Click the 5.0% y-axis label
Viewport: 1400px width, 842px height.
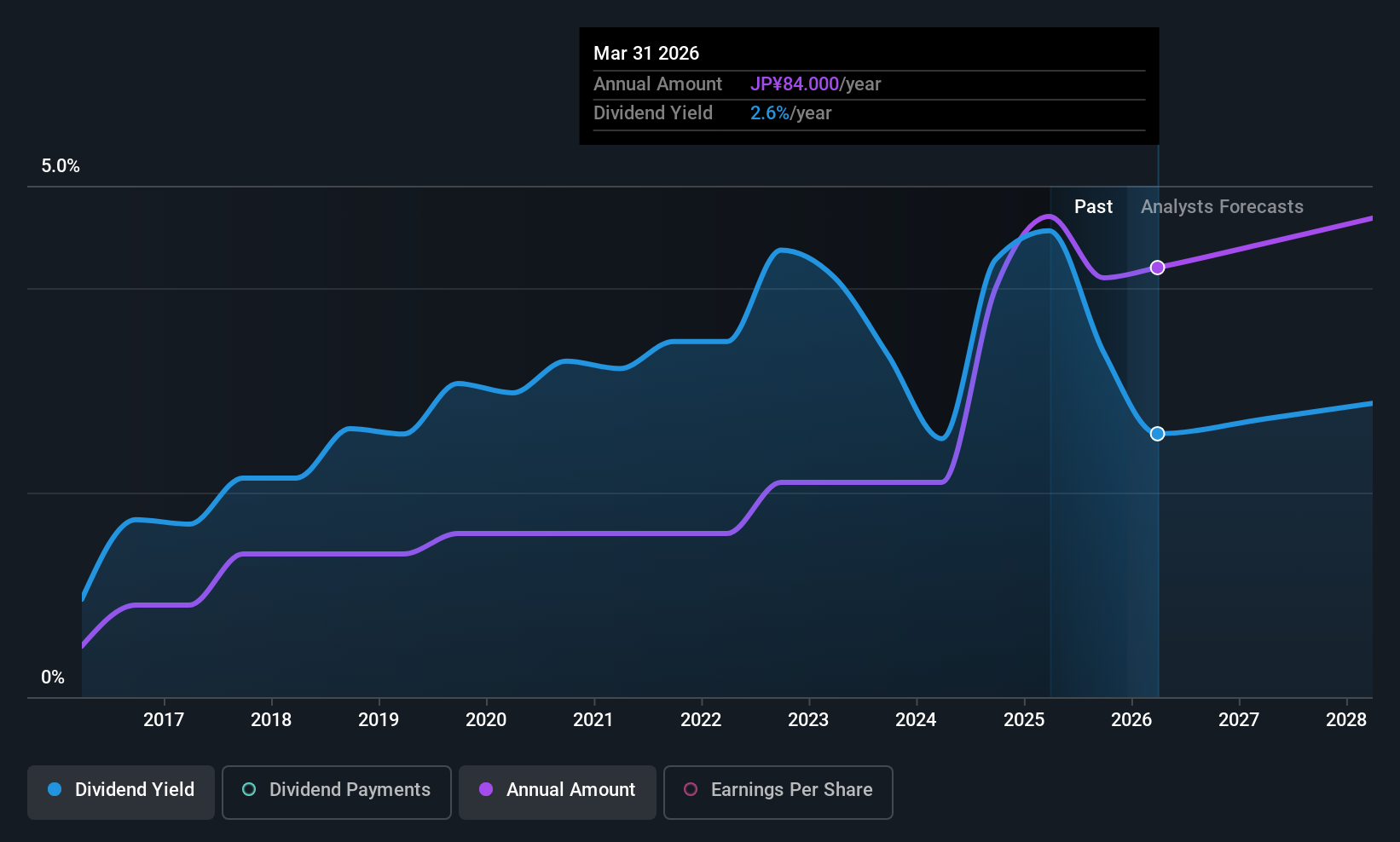61,166
